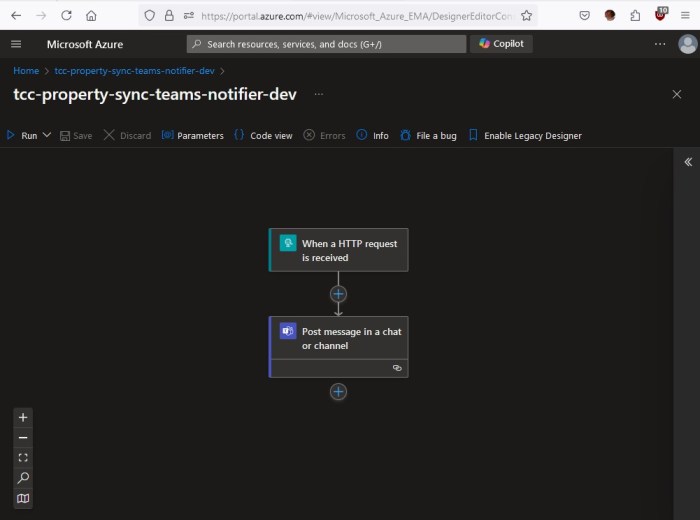Expand the collapsed right side panel
The width and height of the screenshot is (700, 520).
688,161
